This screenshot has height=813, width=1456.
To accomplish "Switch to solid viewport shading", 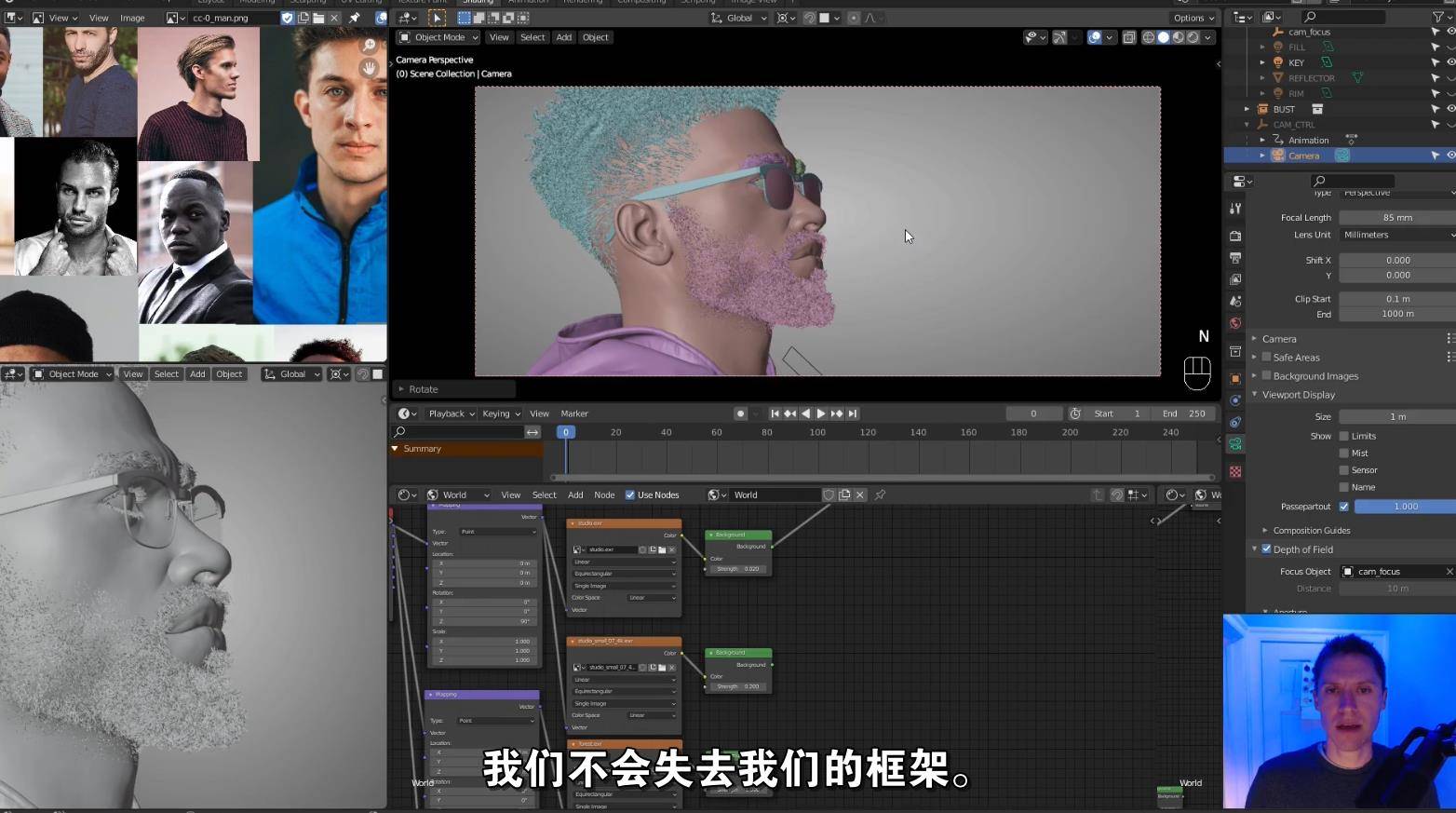I will pyautogui.click(x=1163, y=37).
